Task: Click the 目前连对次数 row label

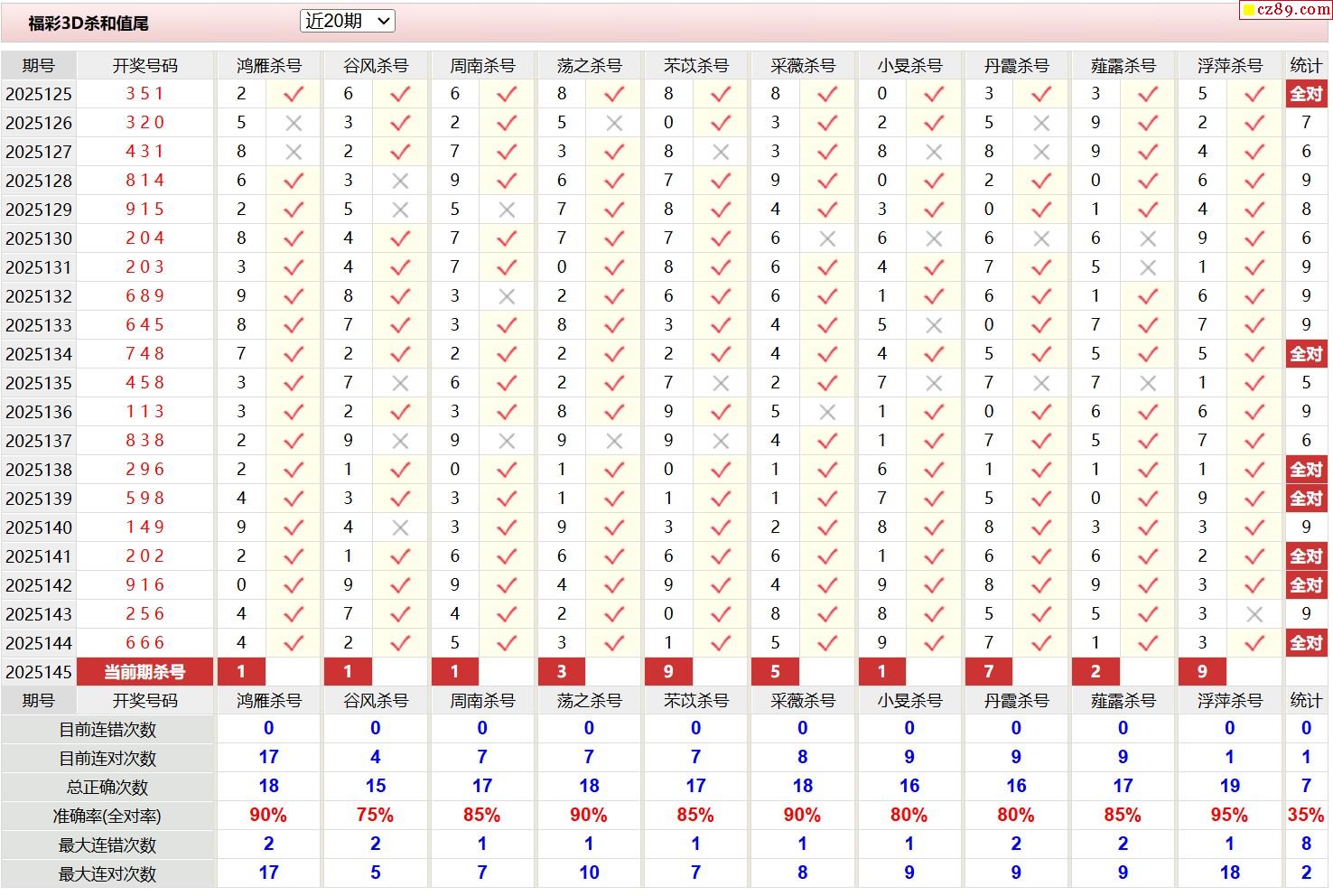Action: (x=107, y=759)
